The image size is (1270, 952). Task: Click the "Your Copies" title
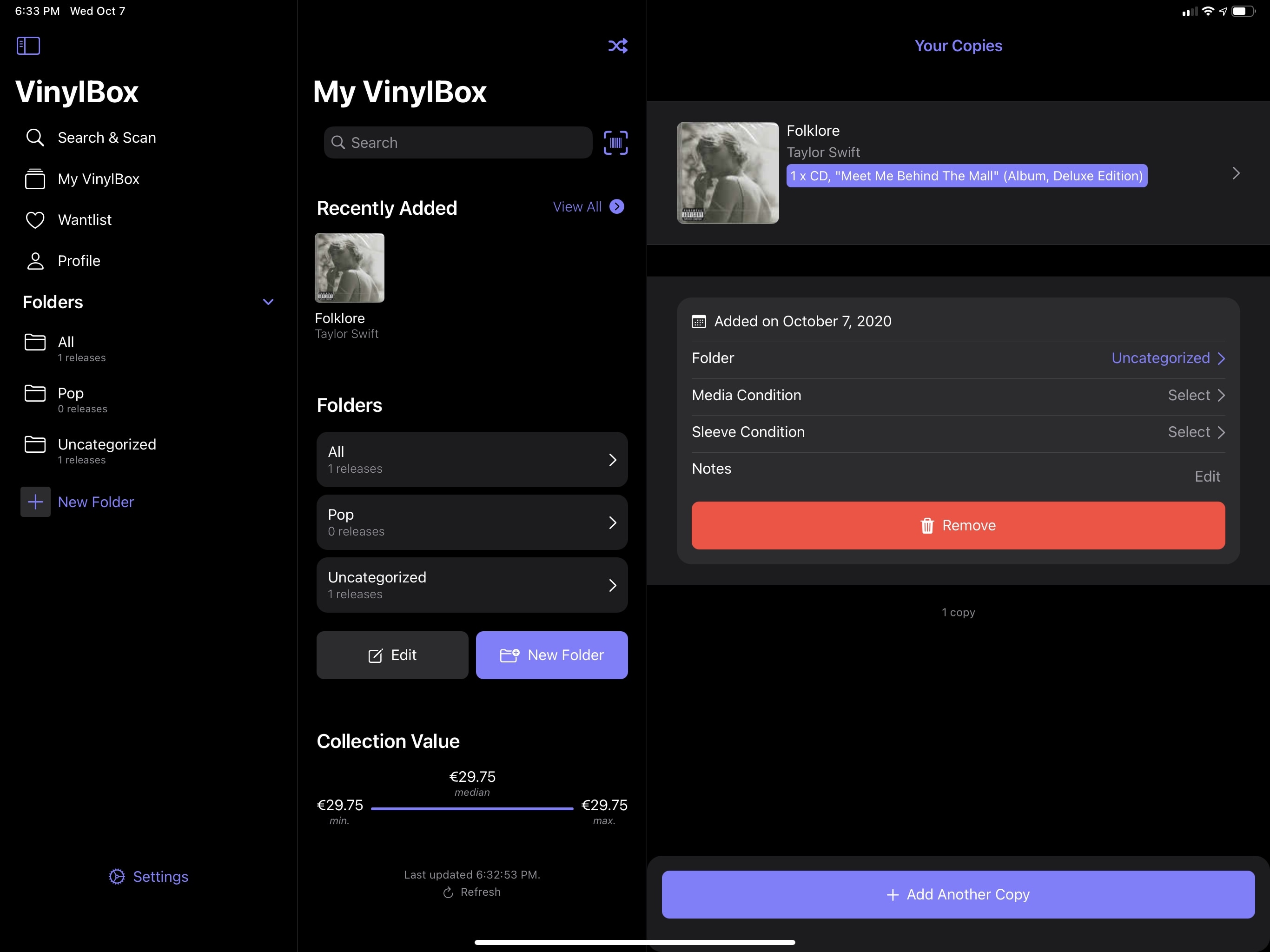click(x=958, y=46)
